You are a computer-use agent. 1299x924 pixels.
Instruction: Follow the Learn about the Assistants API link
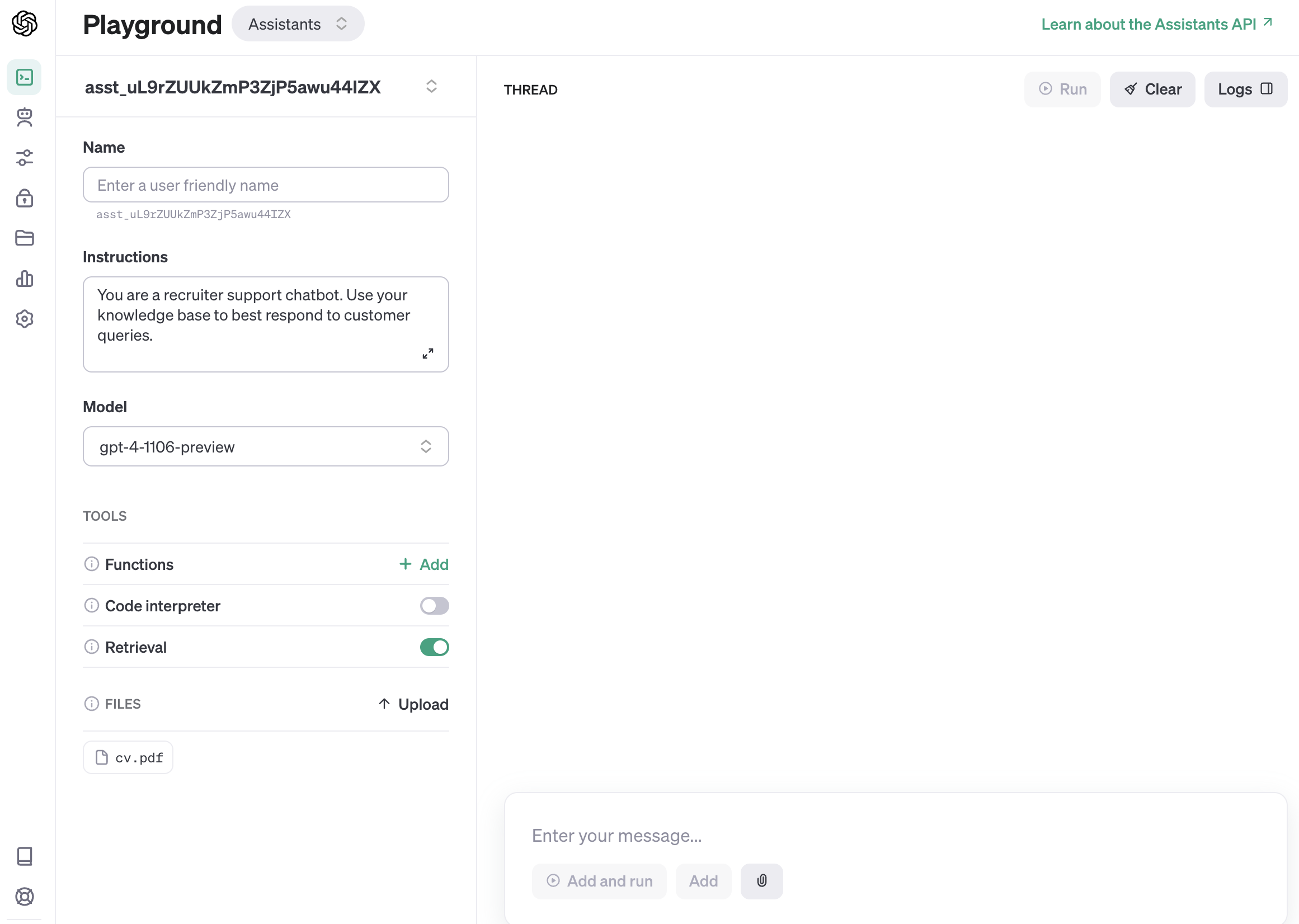[1148, 24]
